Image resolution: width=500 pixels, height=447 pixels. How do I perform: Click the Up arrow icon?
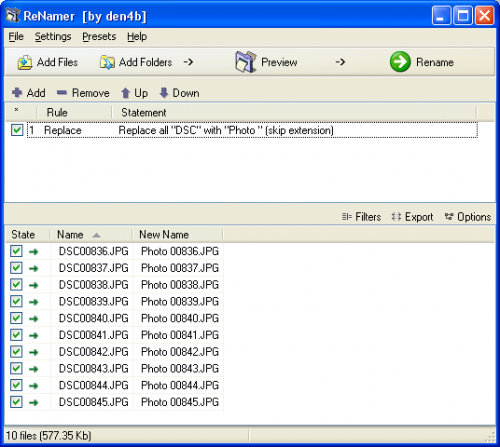[125, 93]
